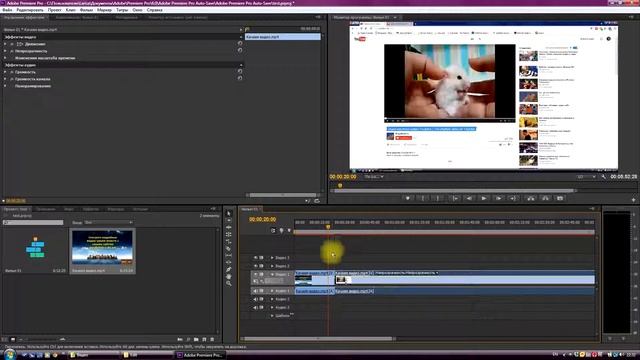Select the Razor tool
The image size is (640, 360).
point(229,248)
